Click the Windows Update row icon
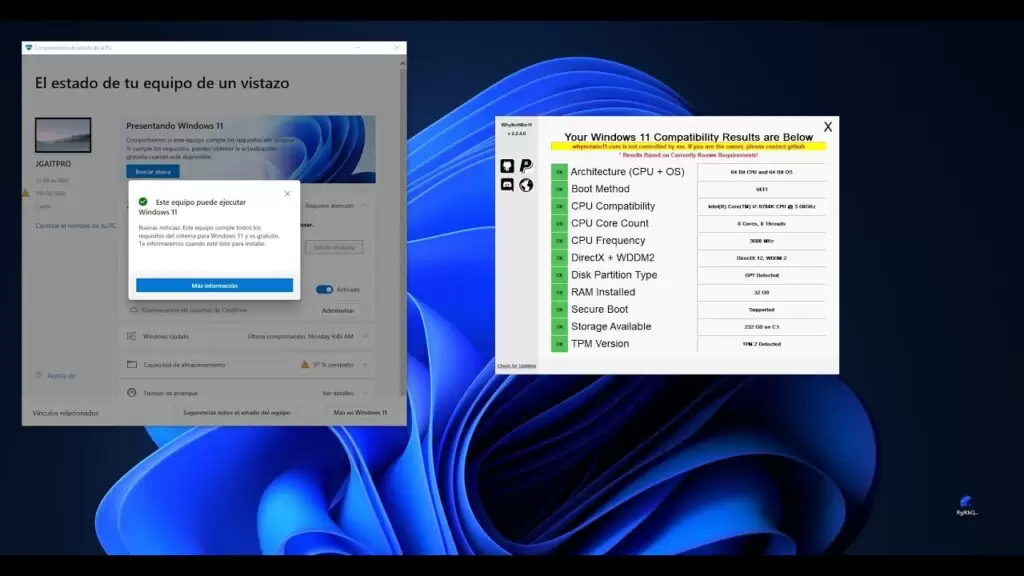1024x576 pixels. [131, 336]
